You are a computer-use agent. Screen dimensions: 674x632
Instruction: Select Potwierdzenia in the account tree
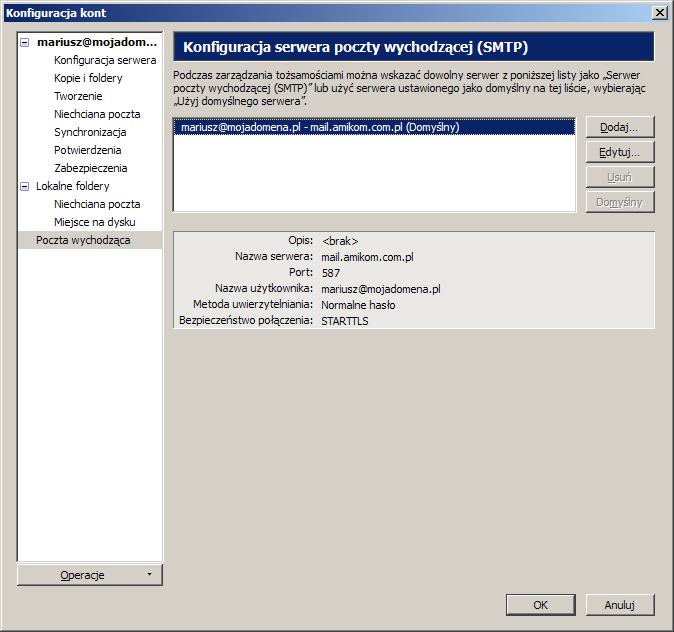click(x=87, y=150)
